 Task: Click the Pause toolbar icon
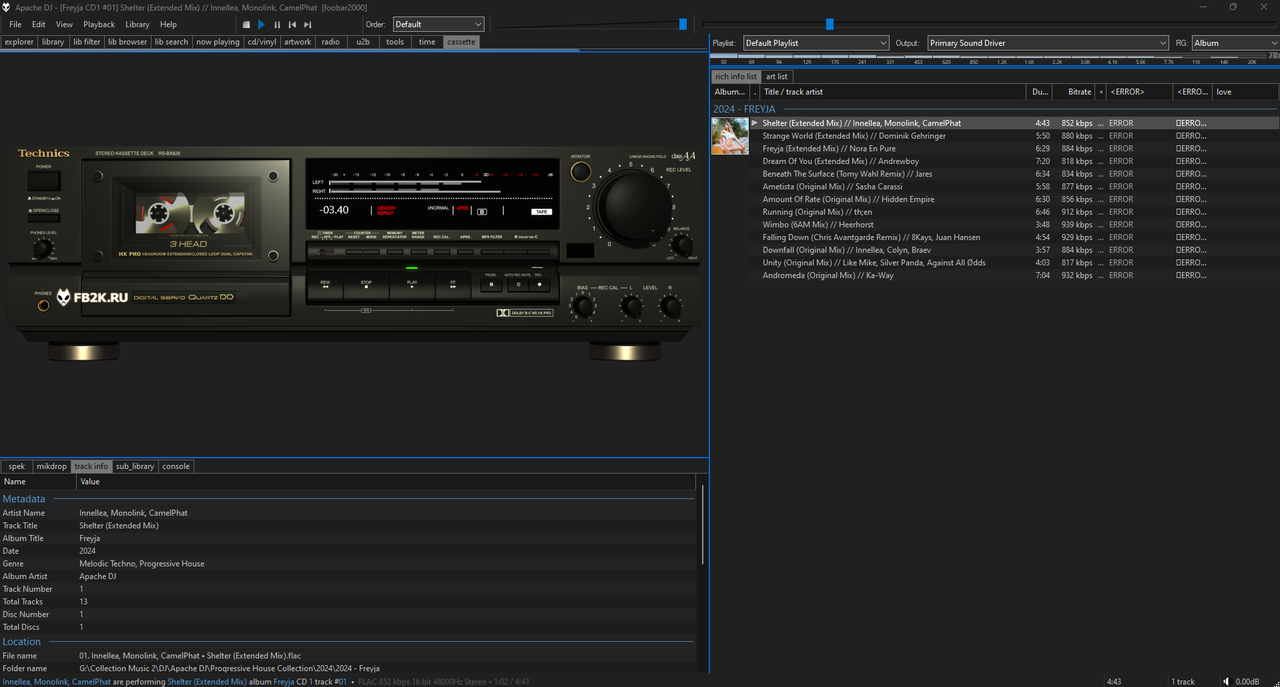coord(277,24)
